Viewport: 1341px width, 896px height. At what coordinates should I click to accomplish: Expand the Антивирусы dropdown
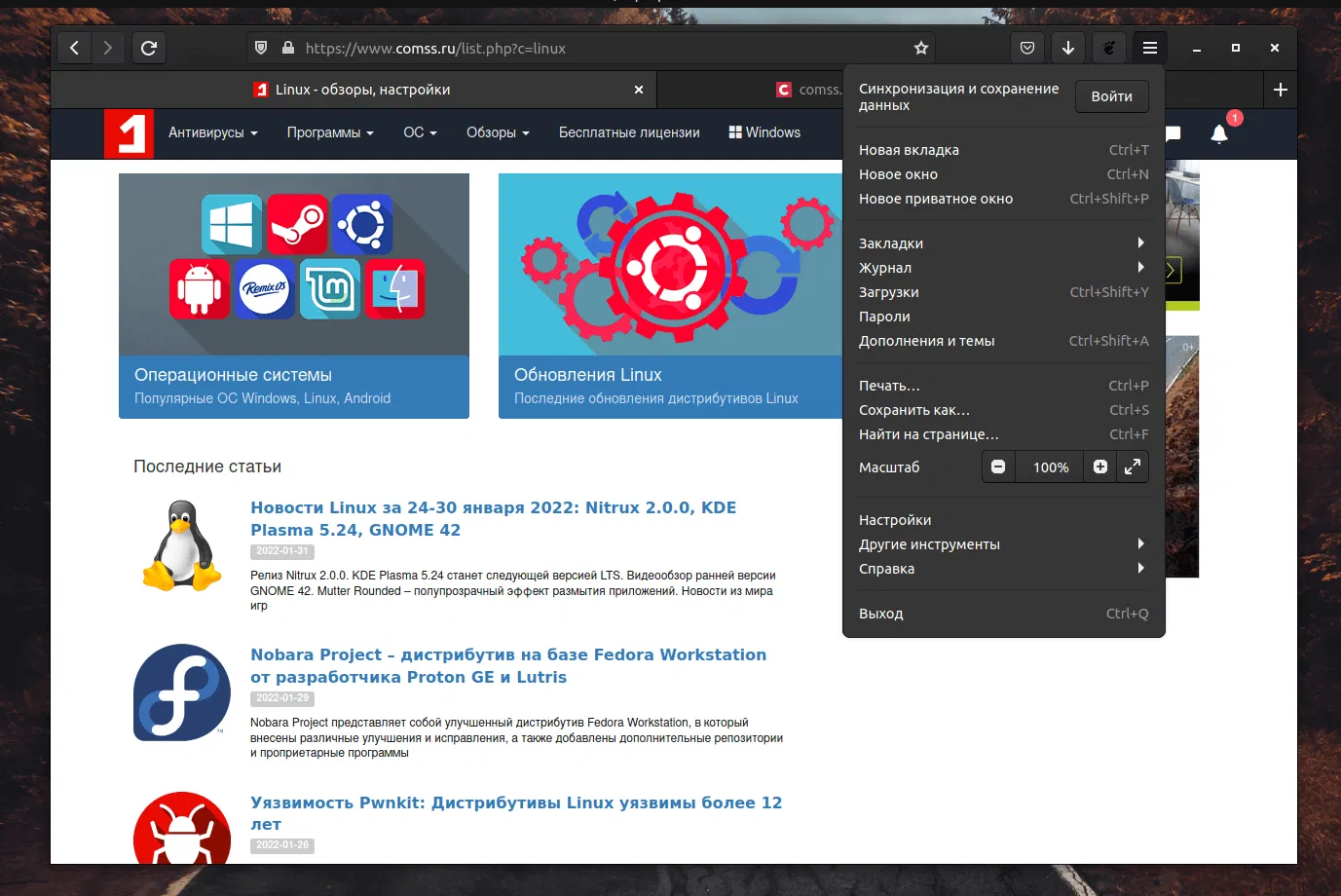click(213, 133)
